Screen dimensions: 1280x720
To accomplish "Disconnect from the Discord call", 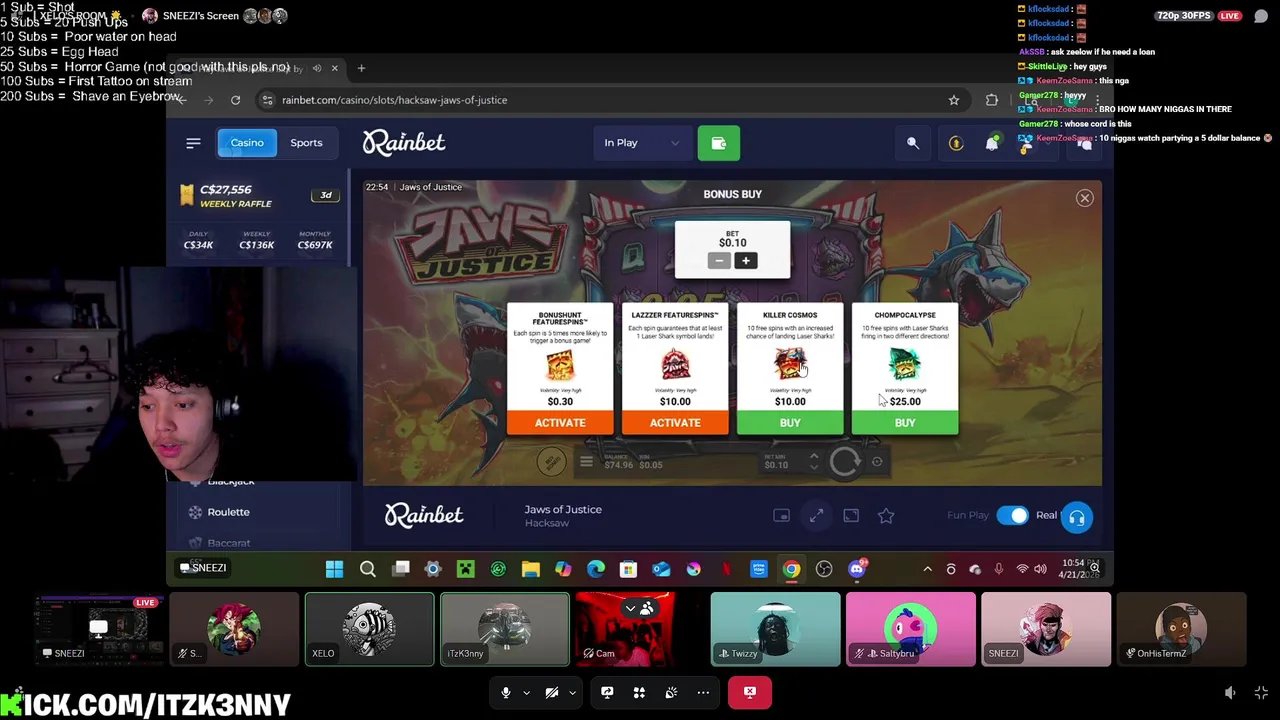I will click(750, 692).
